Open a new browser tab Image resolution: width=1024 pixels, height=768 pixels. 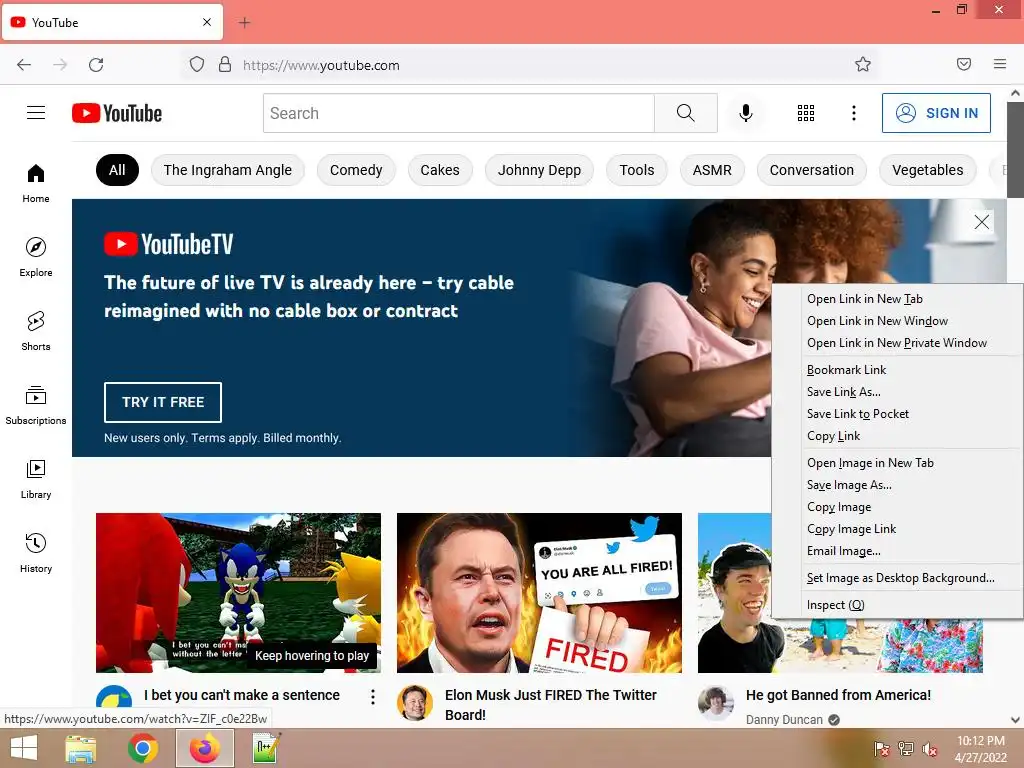[x=244, y=23]
